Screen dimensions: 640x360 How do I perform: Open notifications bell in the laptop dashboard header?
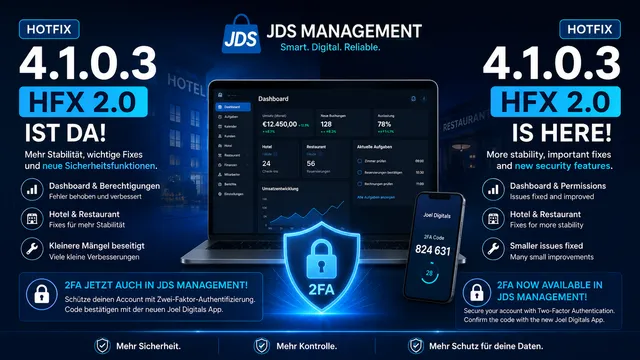coord(413,98)
